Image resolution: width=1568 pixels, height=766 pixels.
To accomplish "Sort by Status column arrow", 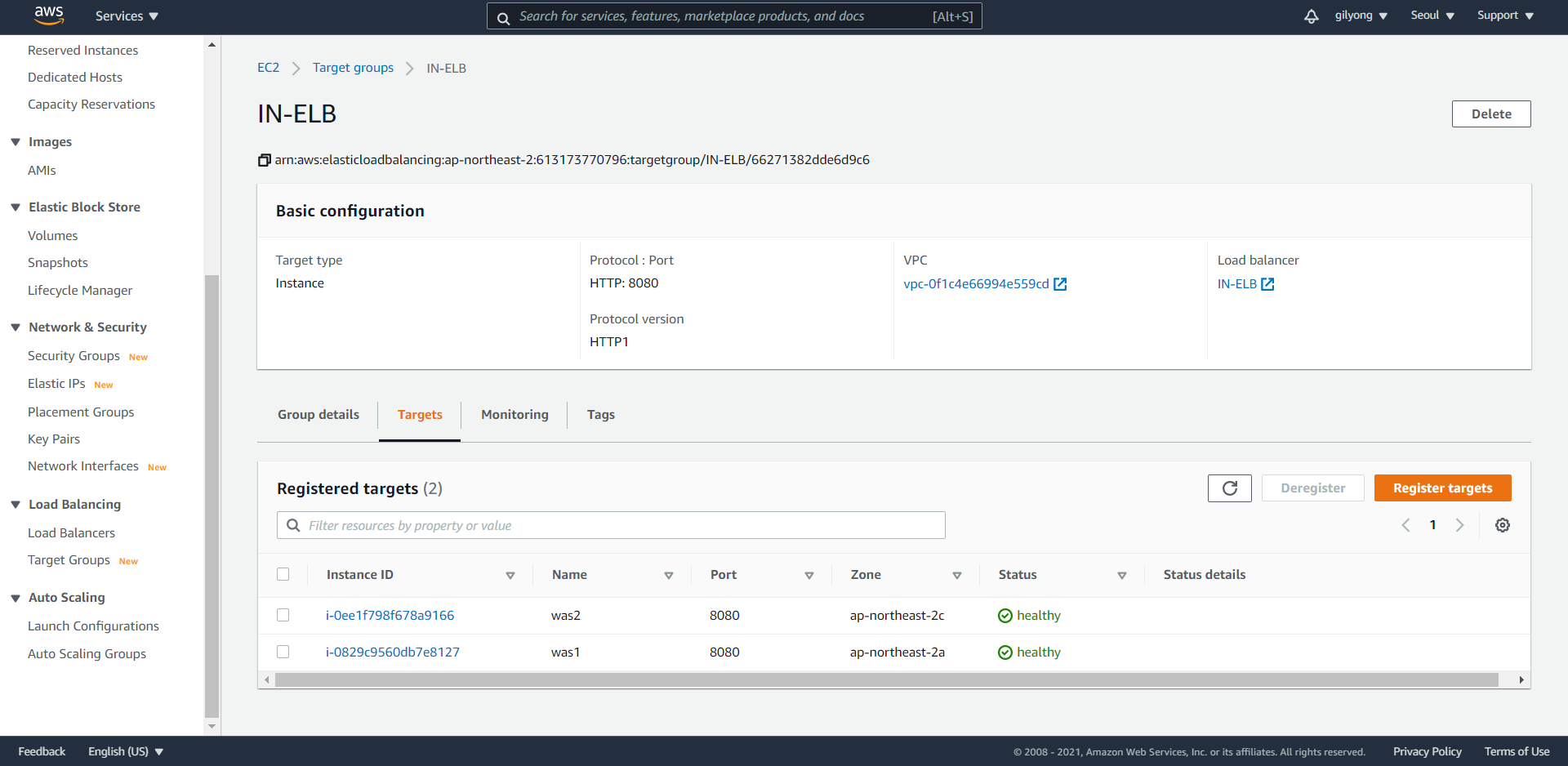I will [x=1122, y=576].
